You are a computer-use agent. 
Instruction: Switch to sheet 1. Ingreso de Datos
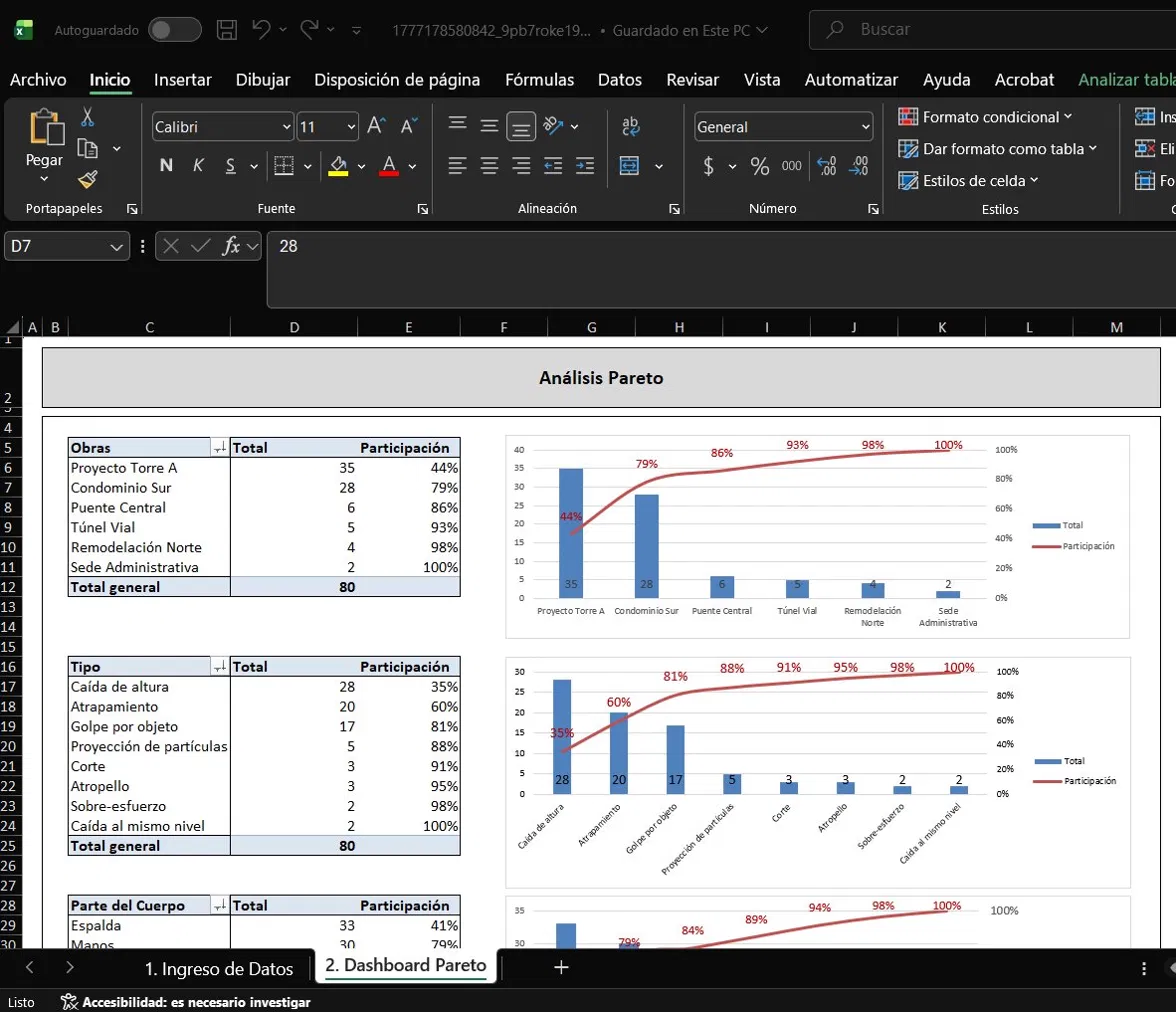tap(219, 968)
